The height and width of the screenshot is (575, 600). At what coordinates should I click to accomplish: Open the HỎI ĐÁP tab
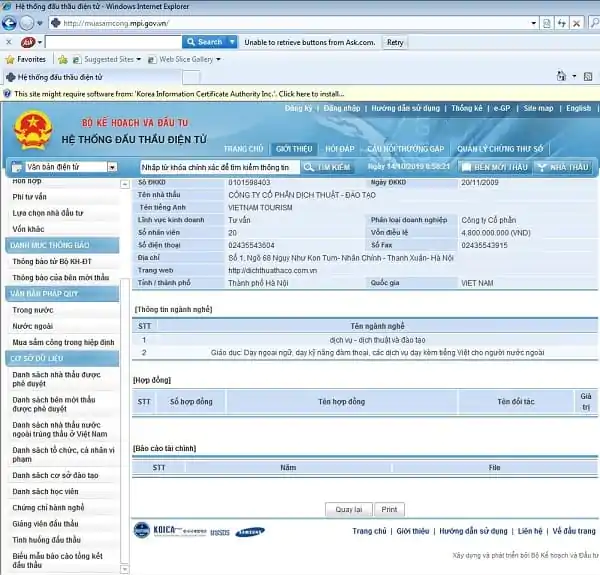tap(341, 148)
